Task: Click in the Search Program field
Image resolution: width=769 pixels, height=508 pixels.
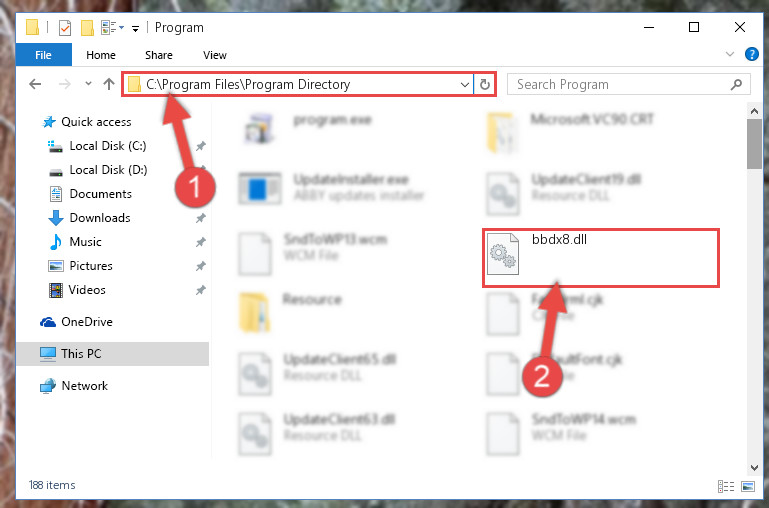Action: 619,84
